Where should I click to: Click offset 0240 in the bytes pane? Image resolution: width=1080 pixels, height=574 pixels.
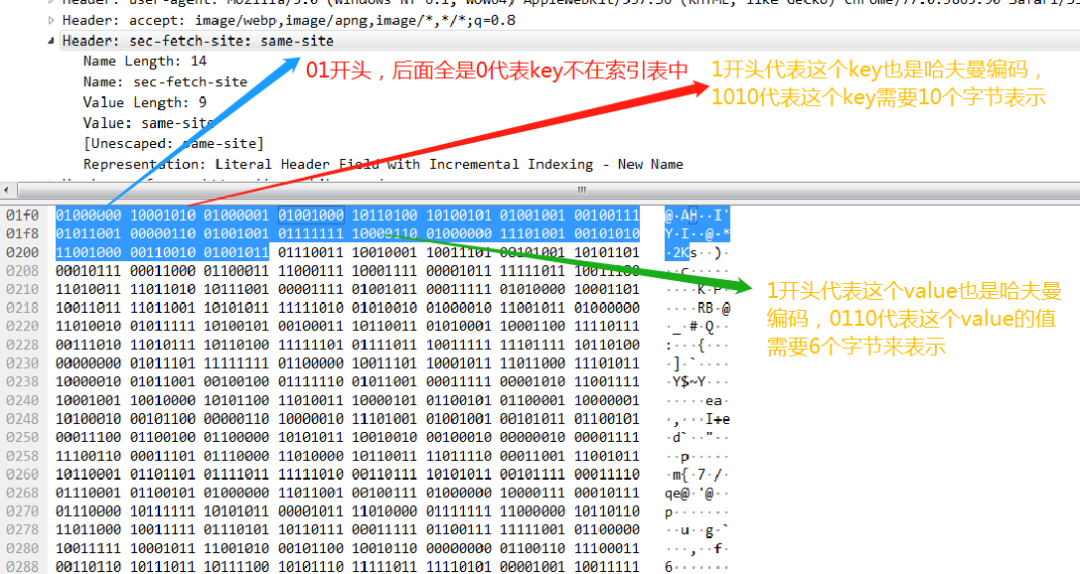click(22, 401)
